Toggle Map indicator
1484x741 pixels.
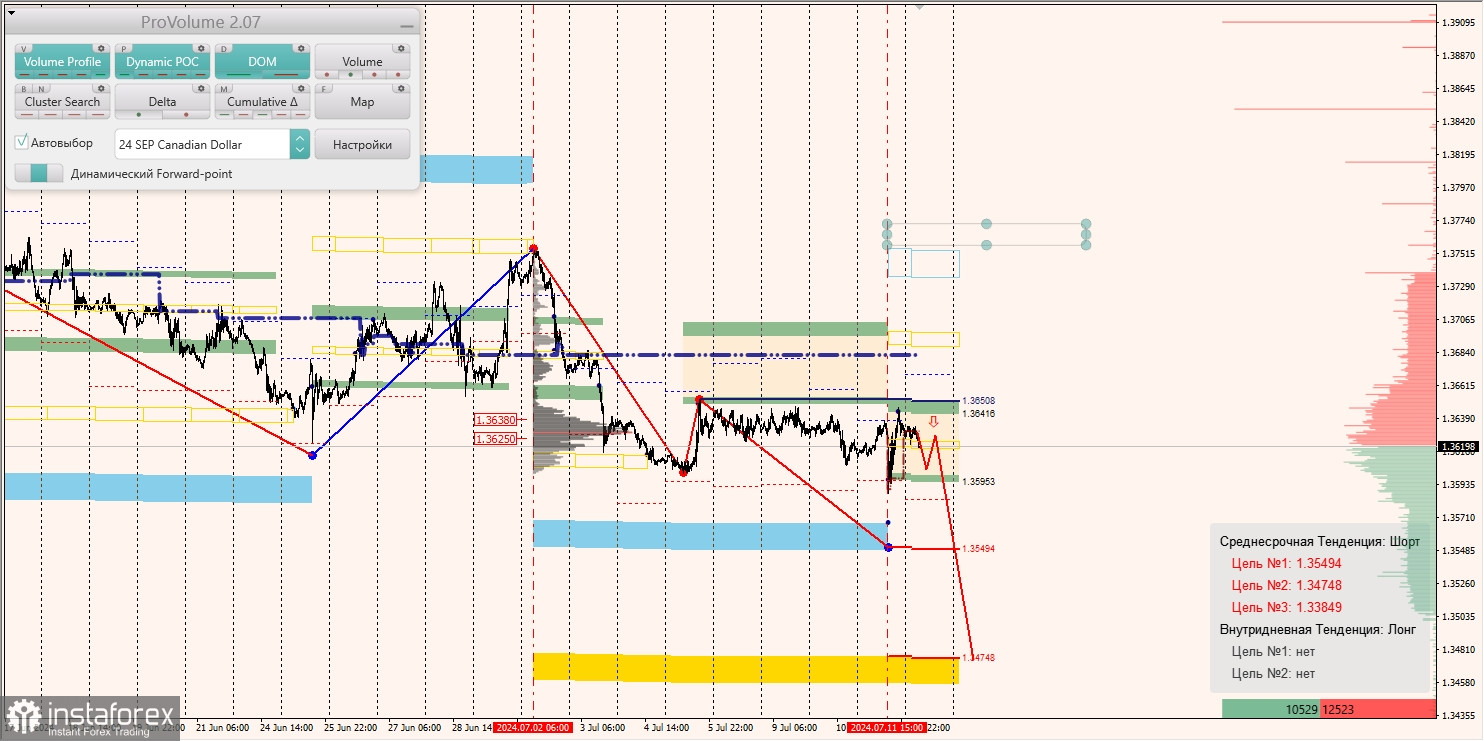pyautogui.click(x=362, y=101)
